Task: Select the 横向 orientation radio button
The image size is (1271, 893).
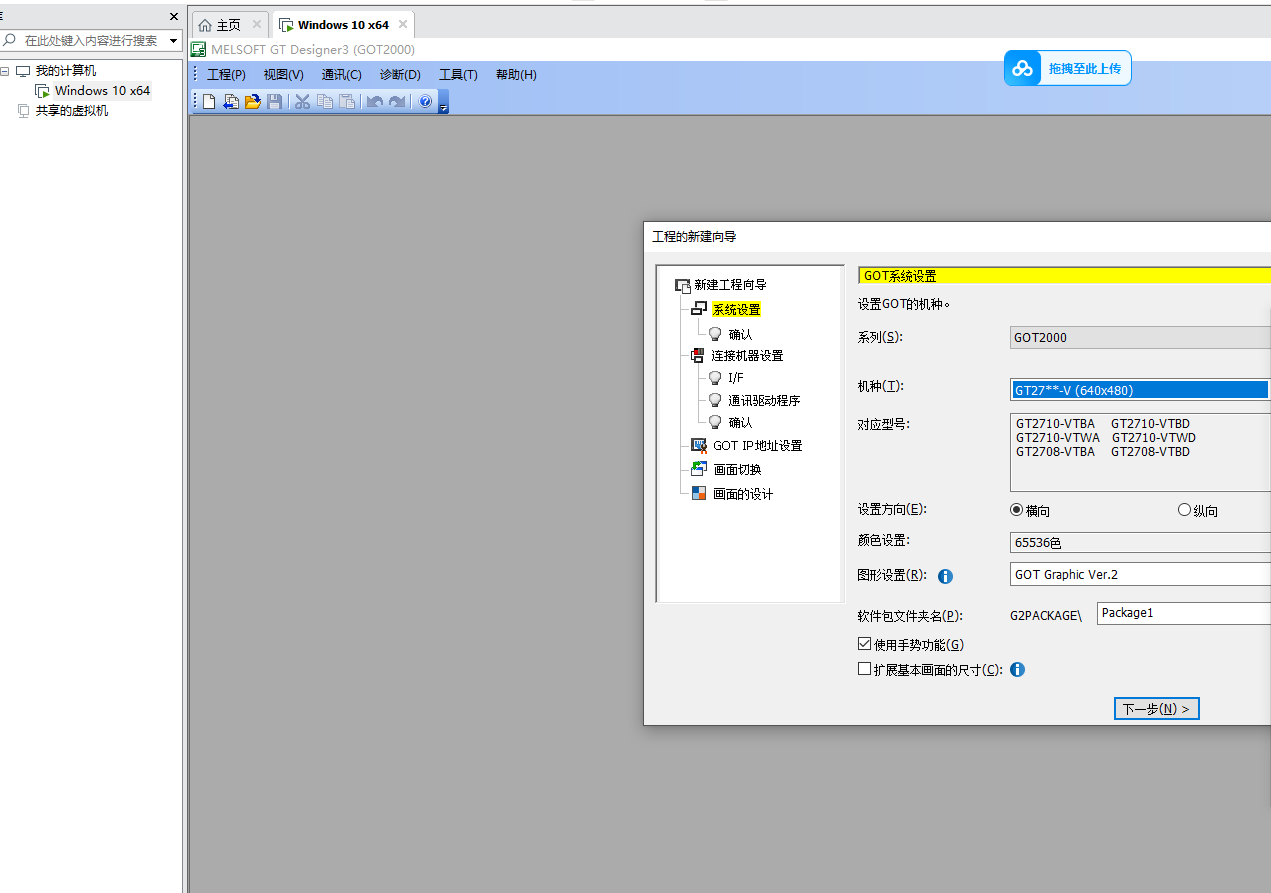Action: [1017, 510]
